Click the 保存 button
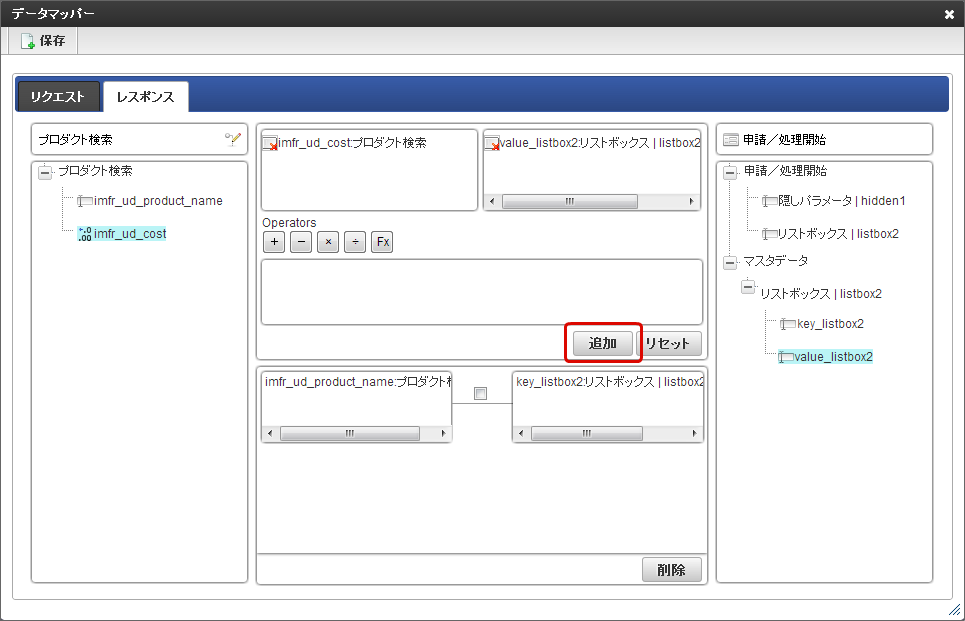965x621 pixels. [43, 41]
